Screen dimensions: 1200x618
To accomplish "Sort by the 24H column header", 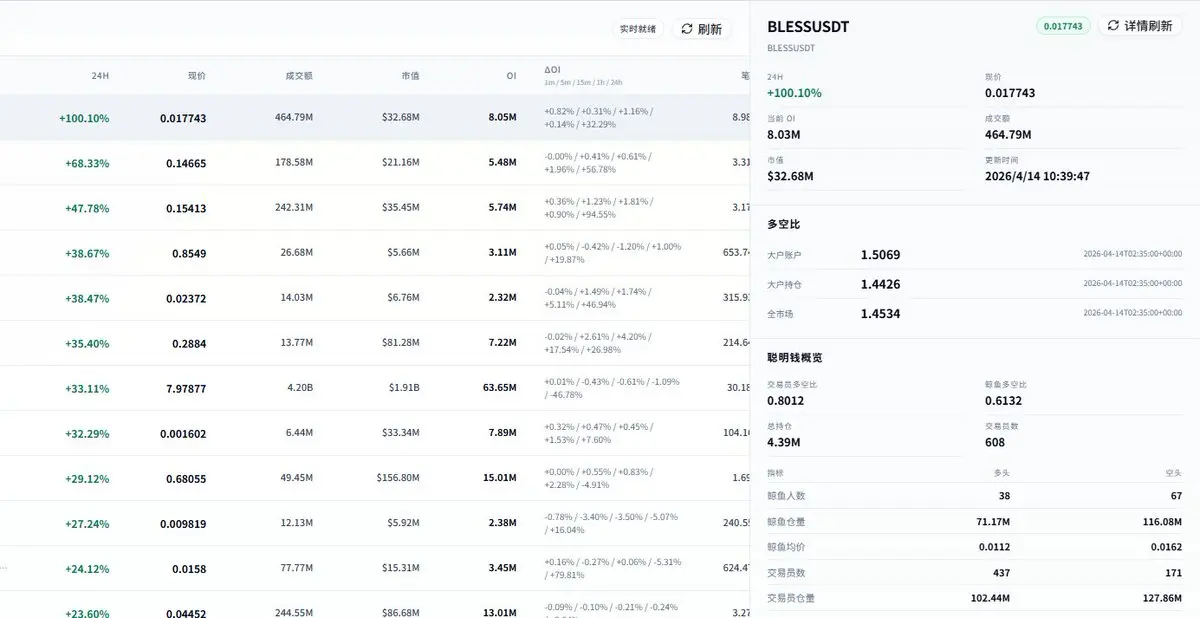I will [100, 76].
